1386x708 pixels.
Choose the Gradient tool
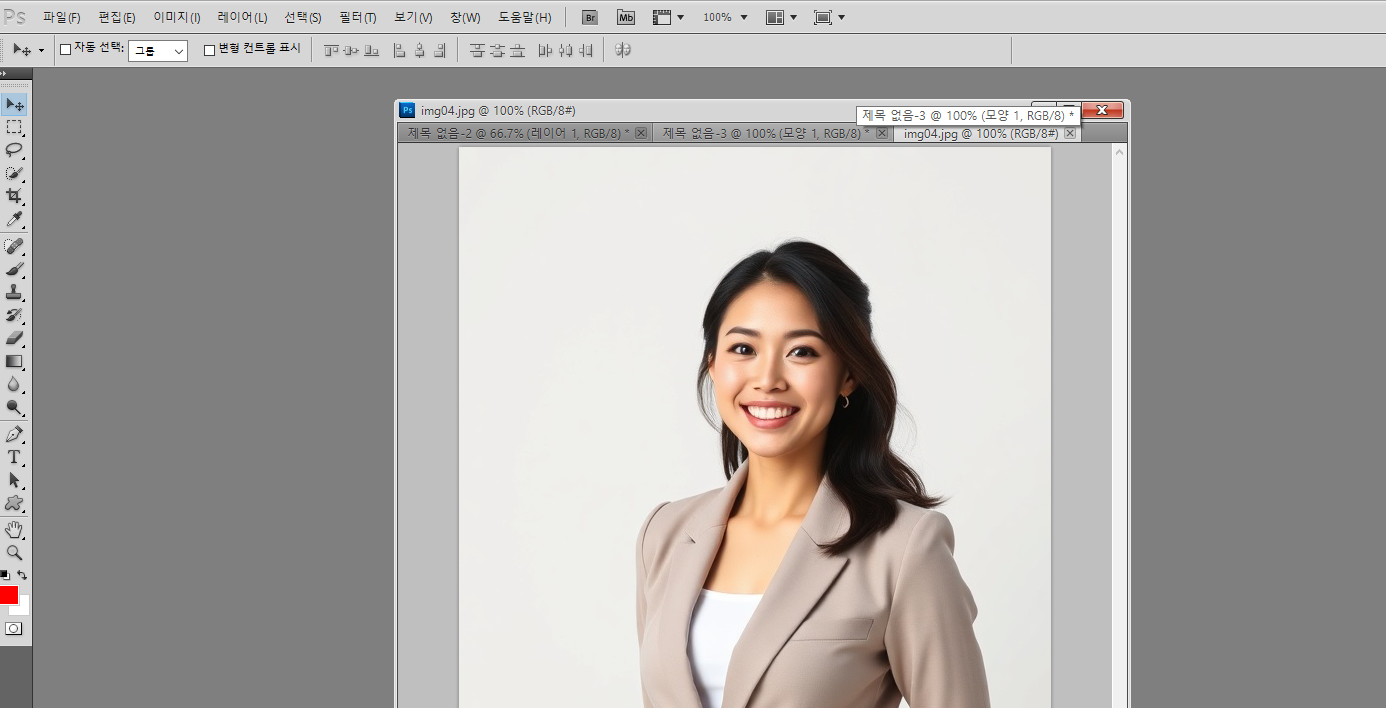14,361
